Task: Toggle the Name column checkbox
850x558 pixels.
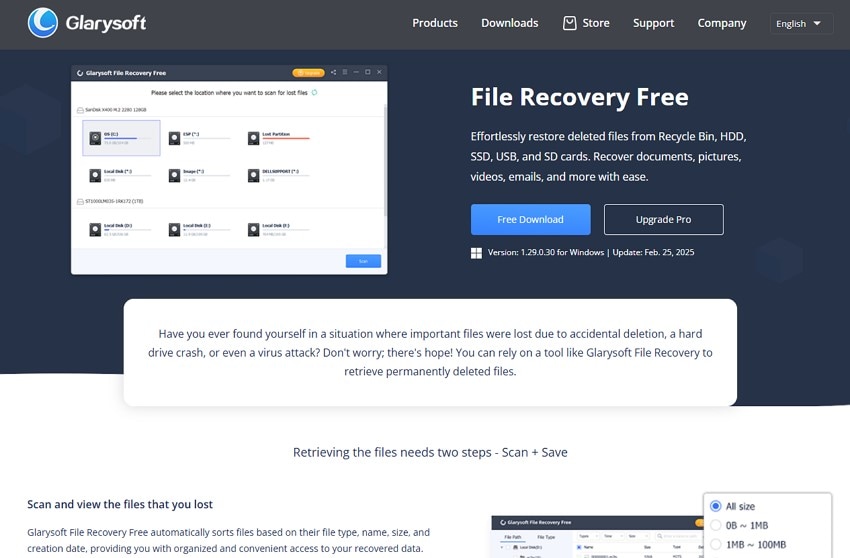Action: [579, 547]
